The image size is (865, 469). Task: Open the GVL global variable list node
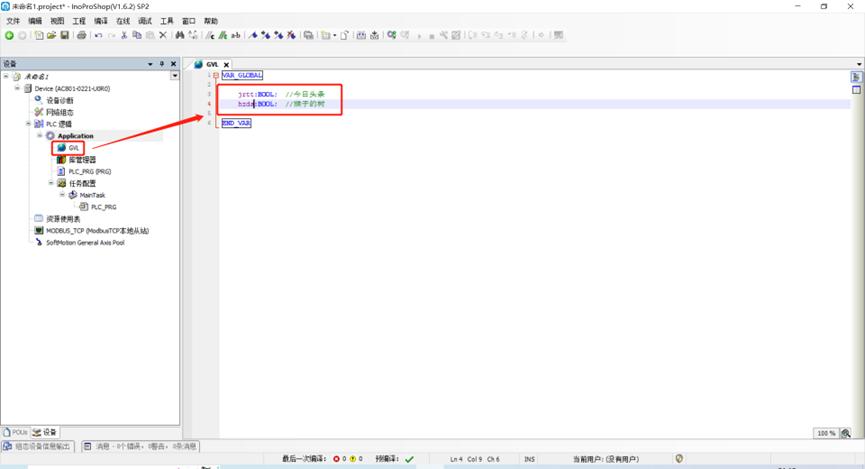coord(73,148)
